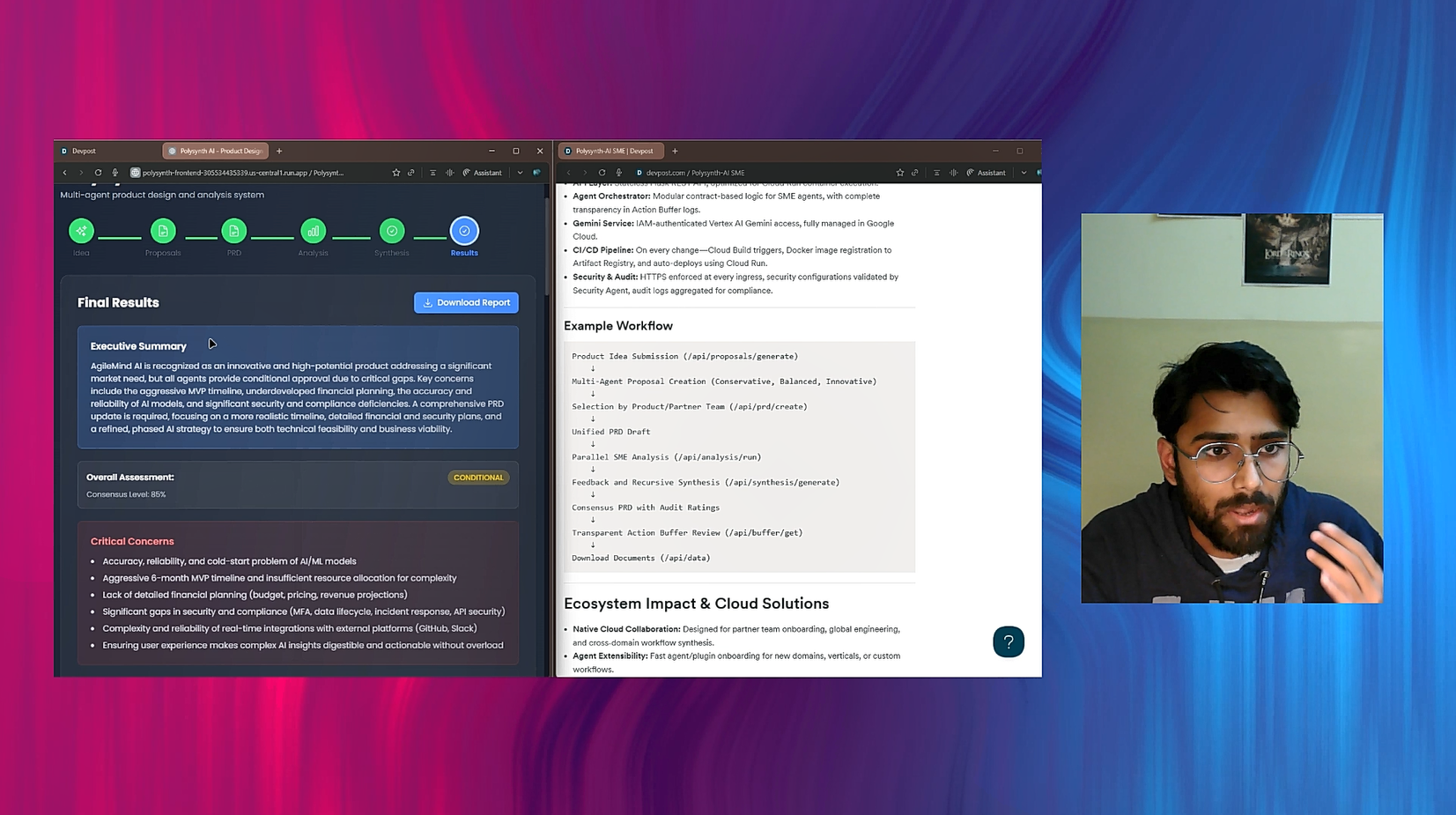Open Assistant in the Devpost browser window

987,173
